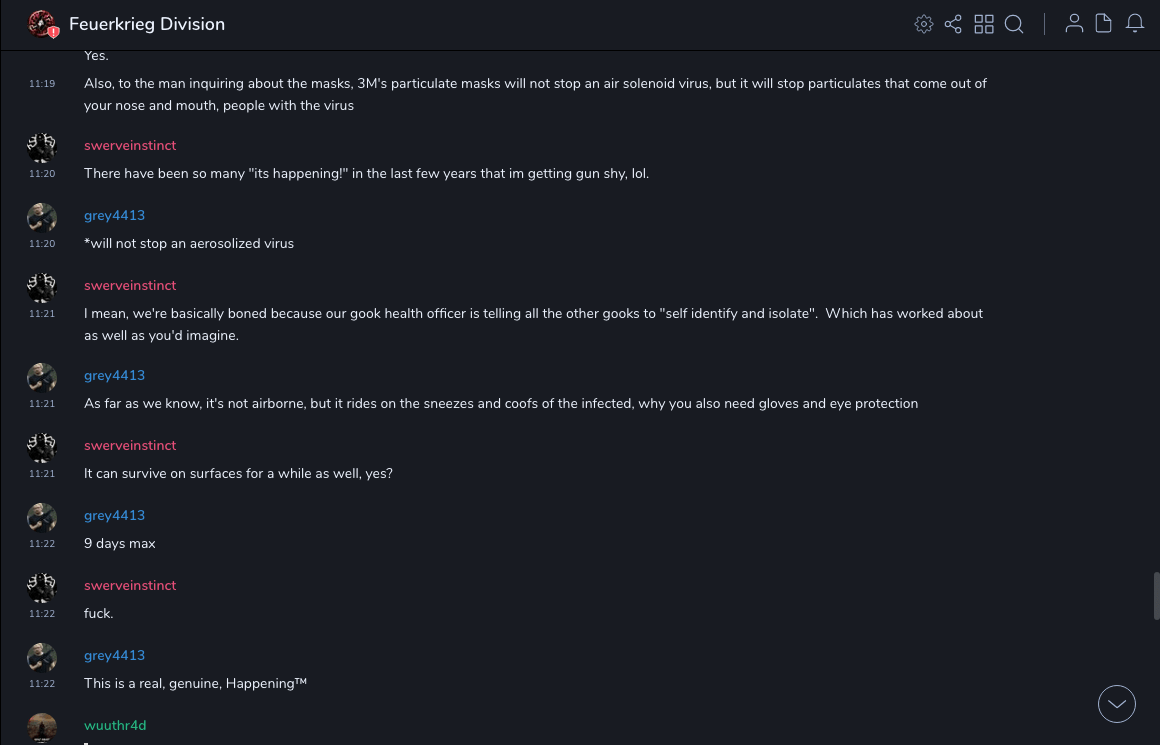Click the wuuthr4d username
Viewport: 1160px width, 745px height.
pyautogui.click(x=115, y=726)
